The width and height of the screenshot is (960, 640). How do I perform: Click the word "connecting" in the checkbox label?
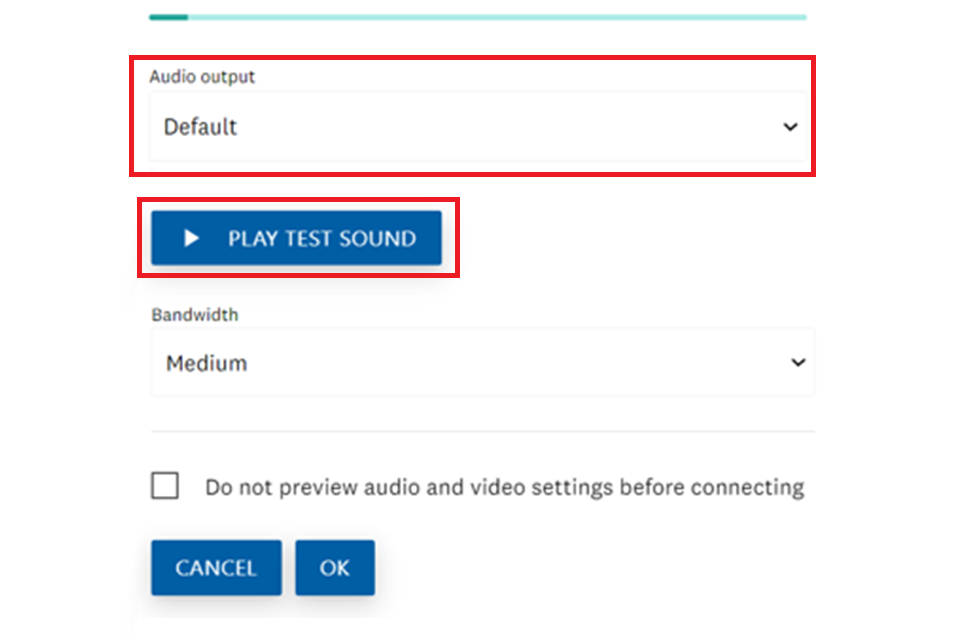(x=748, y=488)
